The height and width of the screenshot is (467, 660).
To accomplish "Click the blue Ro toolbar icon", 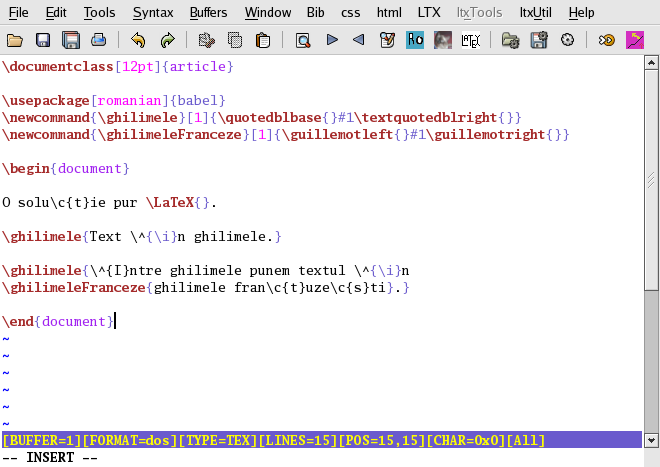I will (415, 41).
